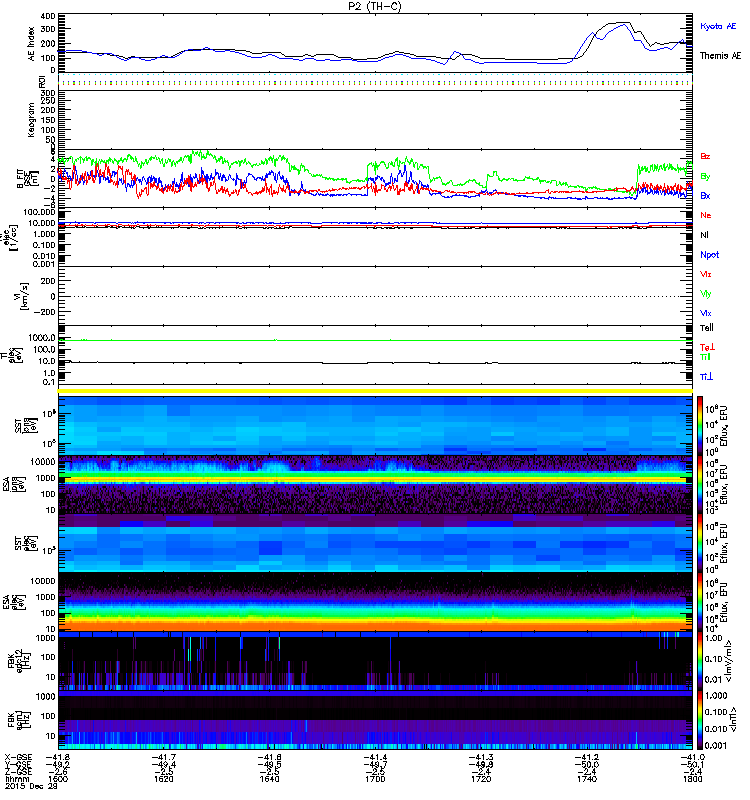
Task: Click the FBK edc12 mV/m color scale bar
Action: pyautogui.click(x=700, y=661)
